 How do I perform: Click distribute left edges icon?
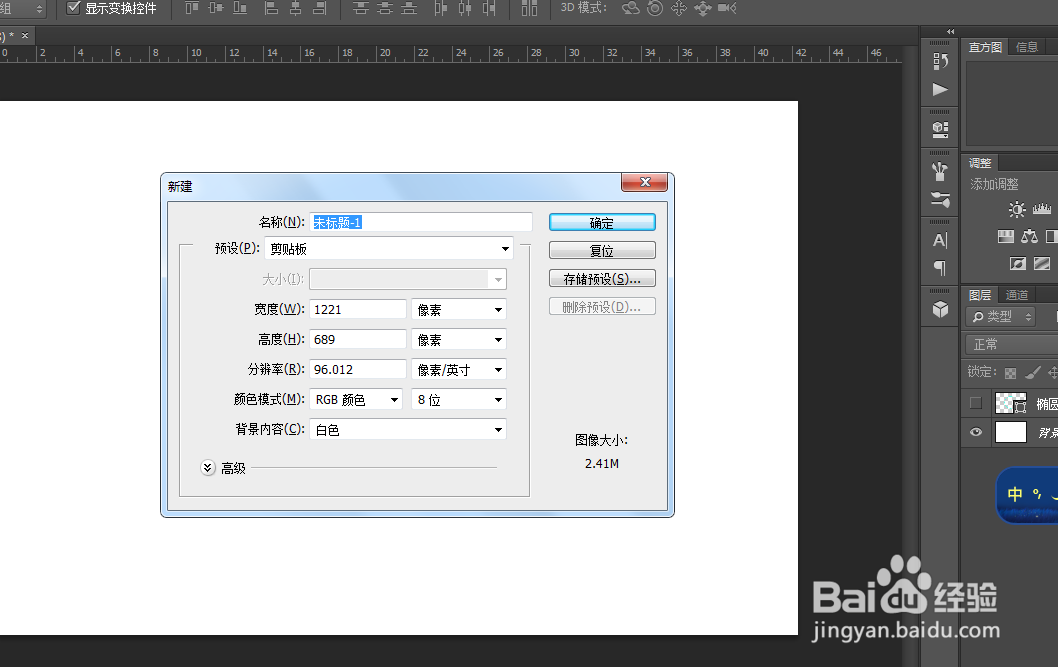[x=441, y=8]
